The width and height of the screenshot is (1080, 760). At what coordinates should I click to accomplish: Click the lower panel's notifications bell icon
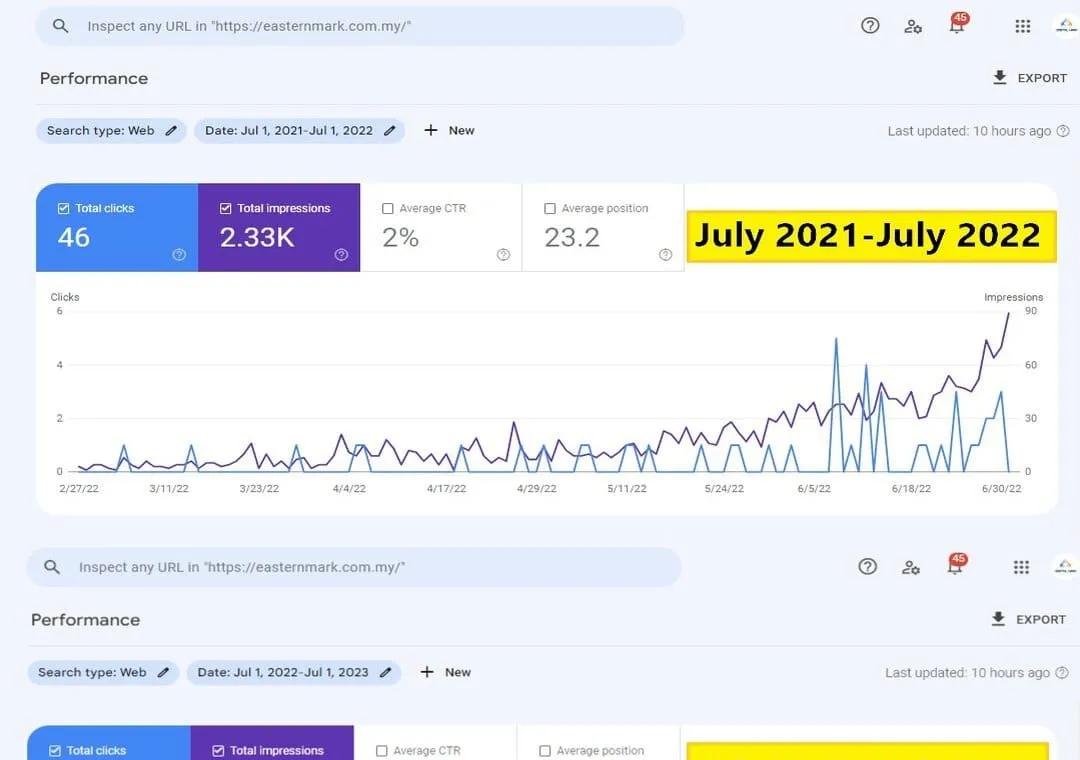(x=956, y=565)
